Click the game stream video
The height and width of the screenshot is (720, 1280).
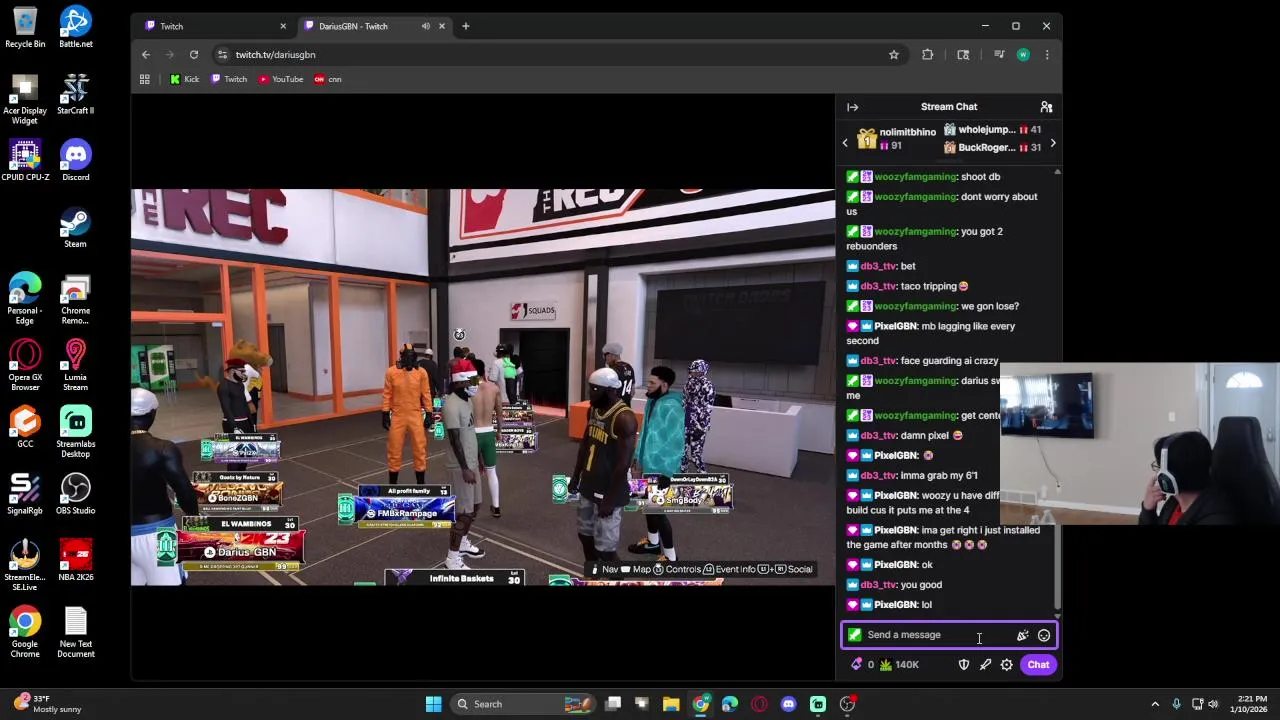point(483,387)
